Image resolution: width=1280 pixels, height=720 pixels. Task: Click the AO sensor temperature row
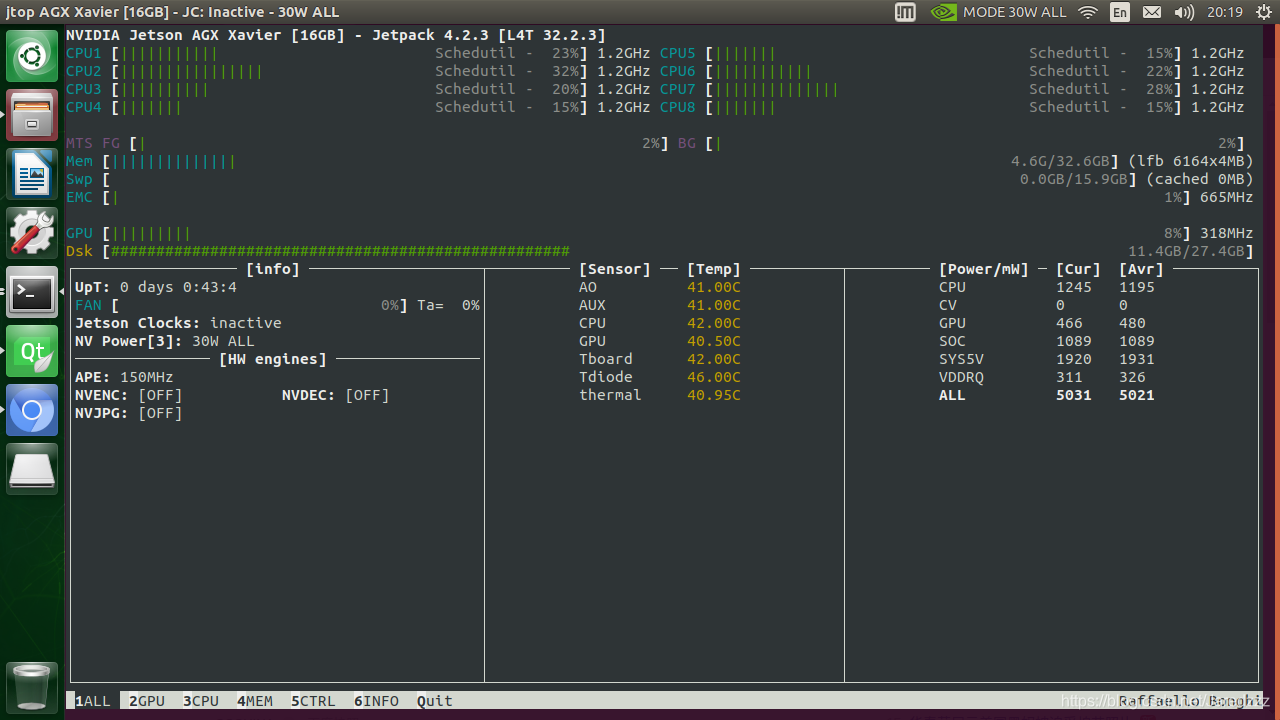[x=660, y=287]
